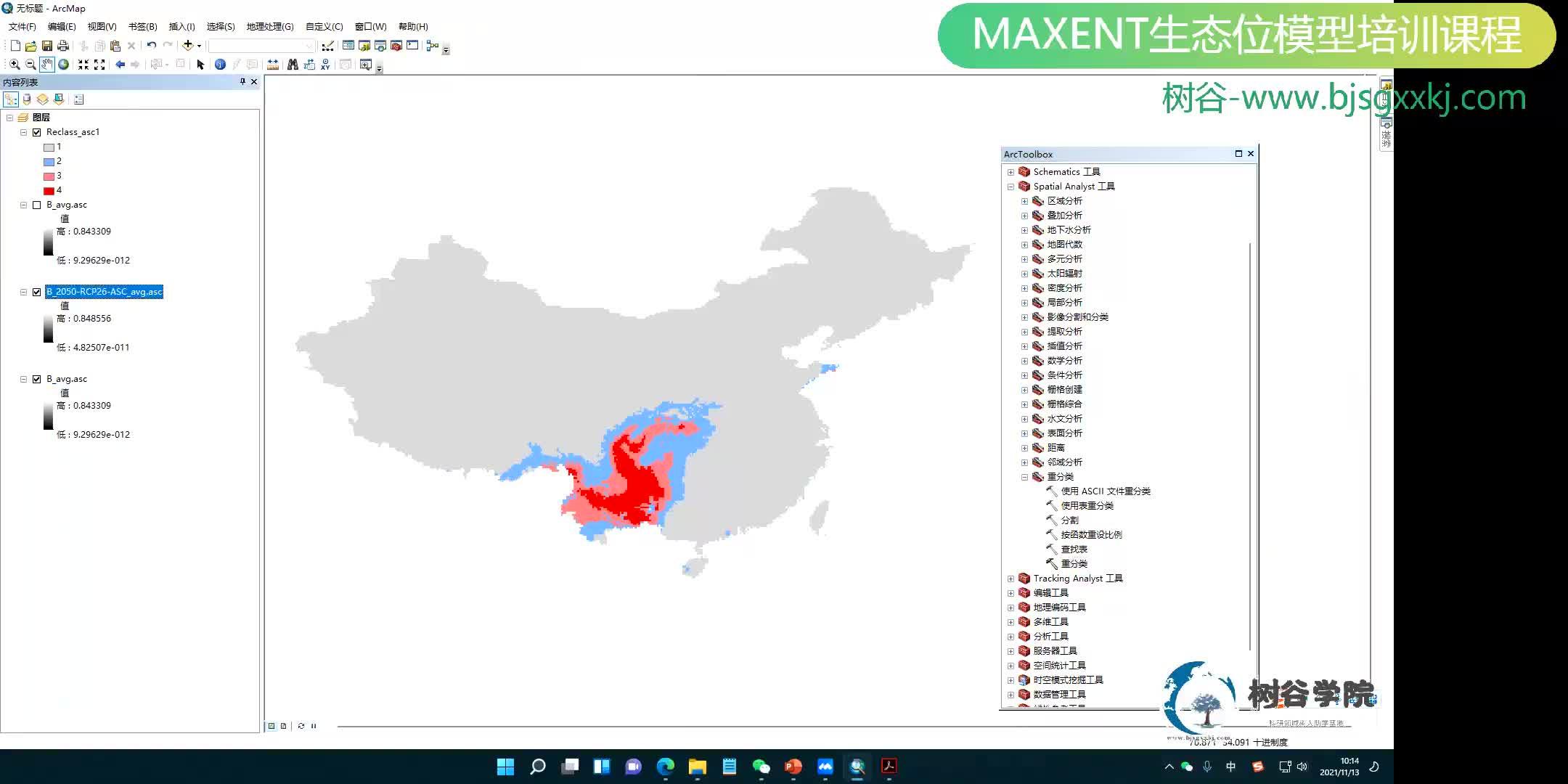The height and width of the screenshot is (784, 1568).
Task: Expand Tracking Analyst 工具 toolbox
Action: [x=1010, y=579]
